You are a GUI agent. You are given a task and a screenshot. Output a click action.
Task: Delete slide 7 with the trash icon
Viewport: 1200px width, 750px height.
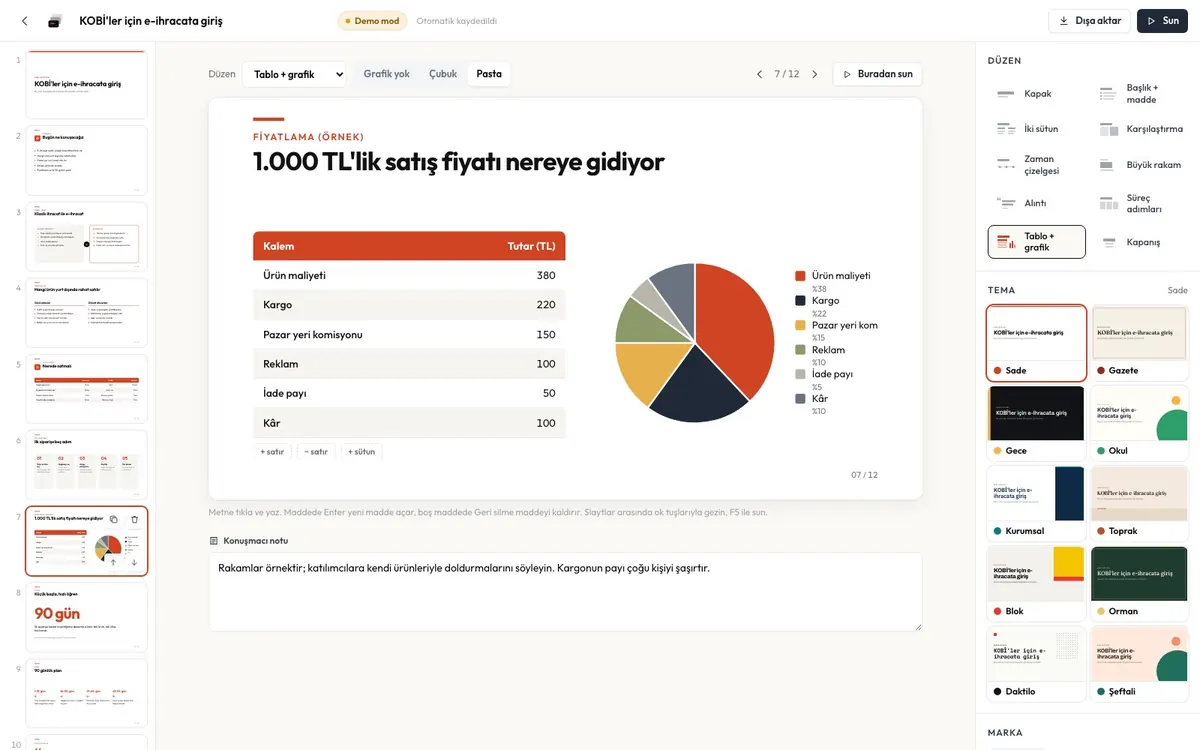(135, 519)
